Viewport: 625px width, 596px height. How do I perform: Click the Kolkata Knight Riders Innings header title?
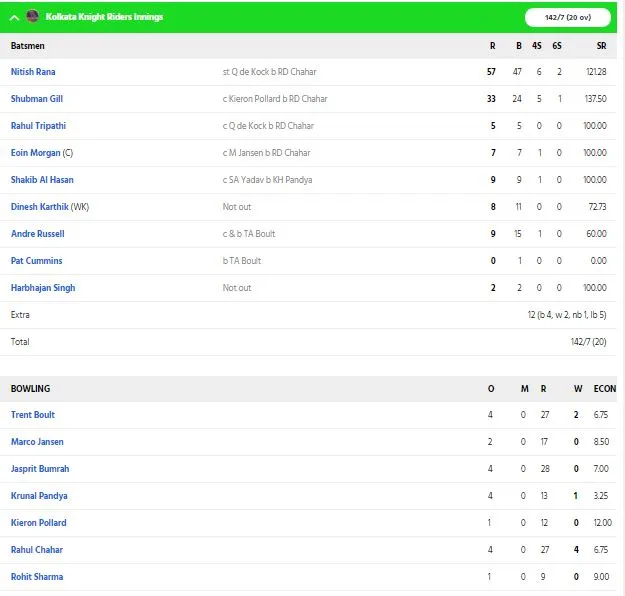[x=104, y=17]
